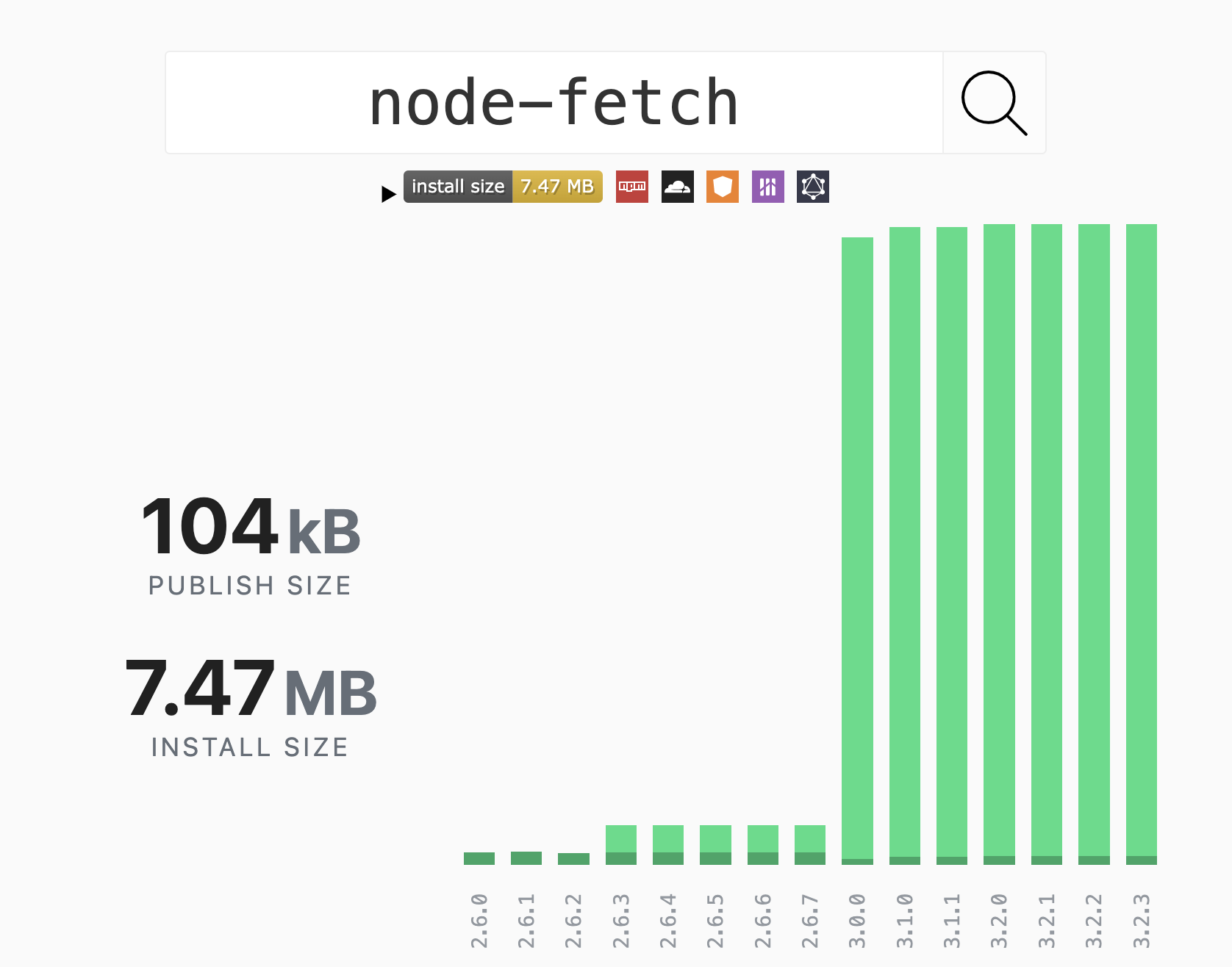The height and width of the screenshot is (967, 1232).
Task: Open the npm registry icon
Action: pos(631,187)
